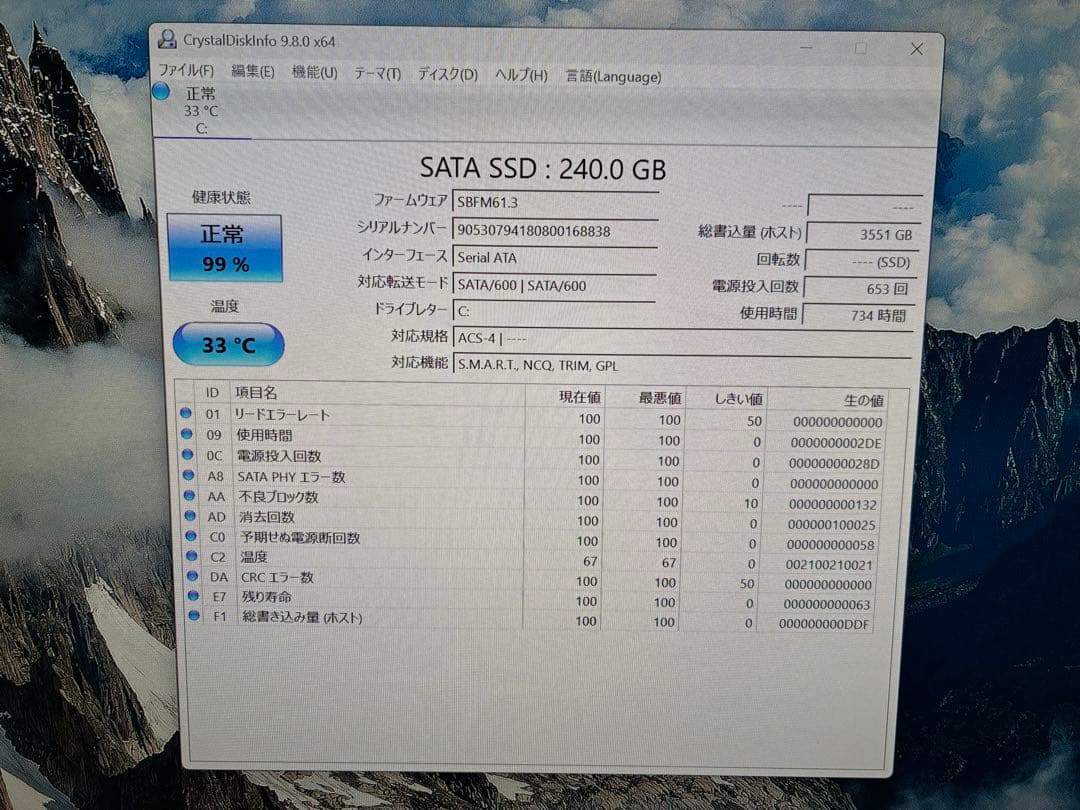The height and width of the screenshot is (810, 1080).
Task: Select the 総書き込み量 (ホスト) row name
Action: (302, 617)
